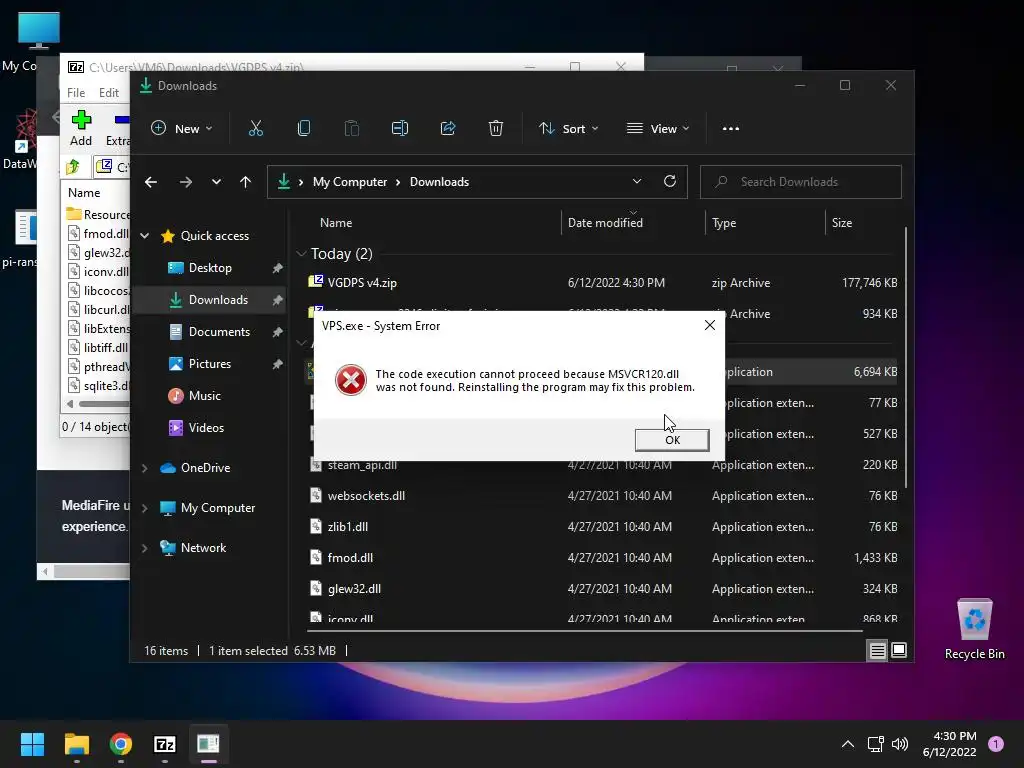Go back with the left arrow
The width and height of the screenshot is (1024, 768).
tap(151, 182)
